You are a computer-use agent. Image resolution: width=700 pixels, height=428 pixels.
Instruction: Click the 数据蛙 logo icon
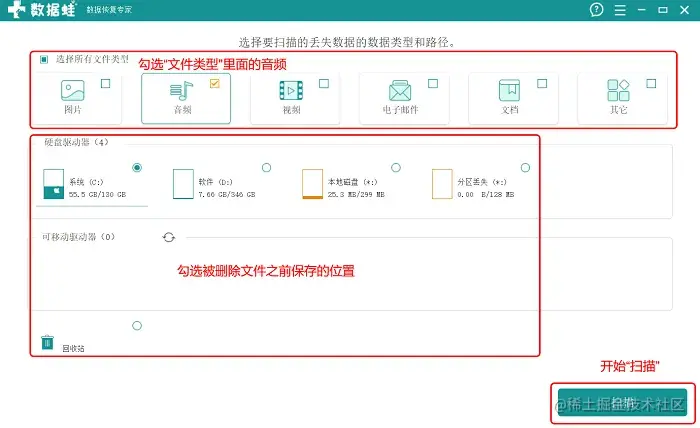(x=17, y=9)
